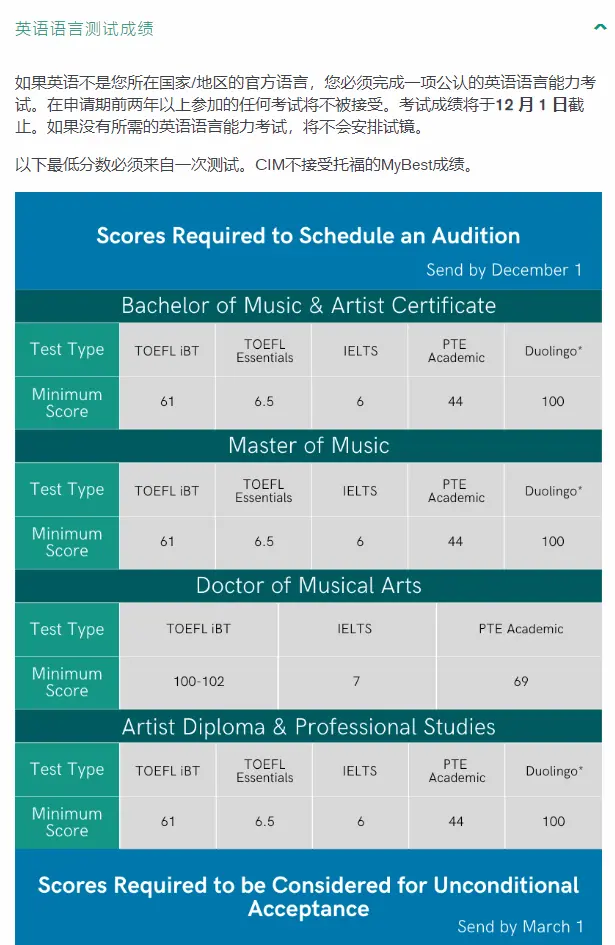
Task: Click the "Send by March 1" note
Action: (520, 927)
